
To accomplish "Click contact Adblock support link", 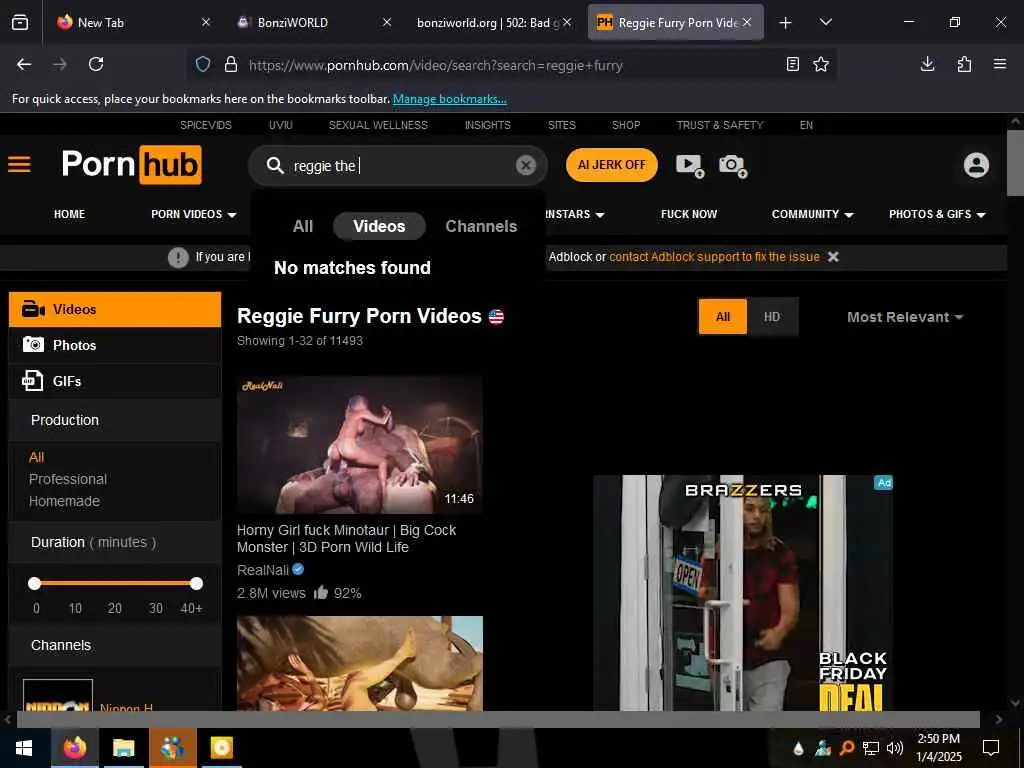I will tap(714, 257).
